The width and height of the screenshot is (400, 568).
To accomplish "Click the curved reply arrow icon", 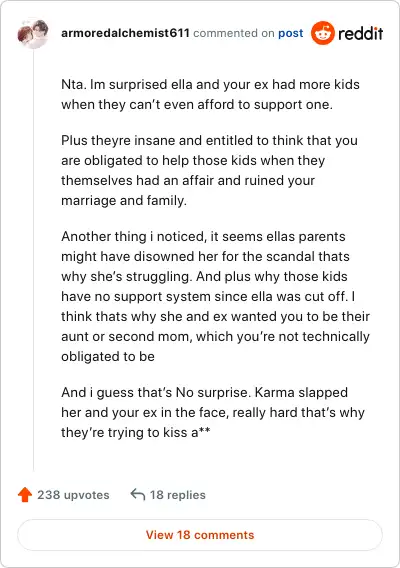I will point(138,494).
